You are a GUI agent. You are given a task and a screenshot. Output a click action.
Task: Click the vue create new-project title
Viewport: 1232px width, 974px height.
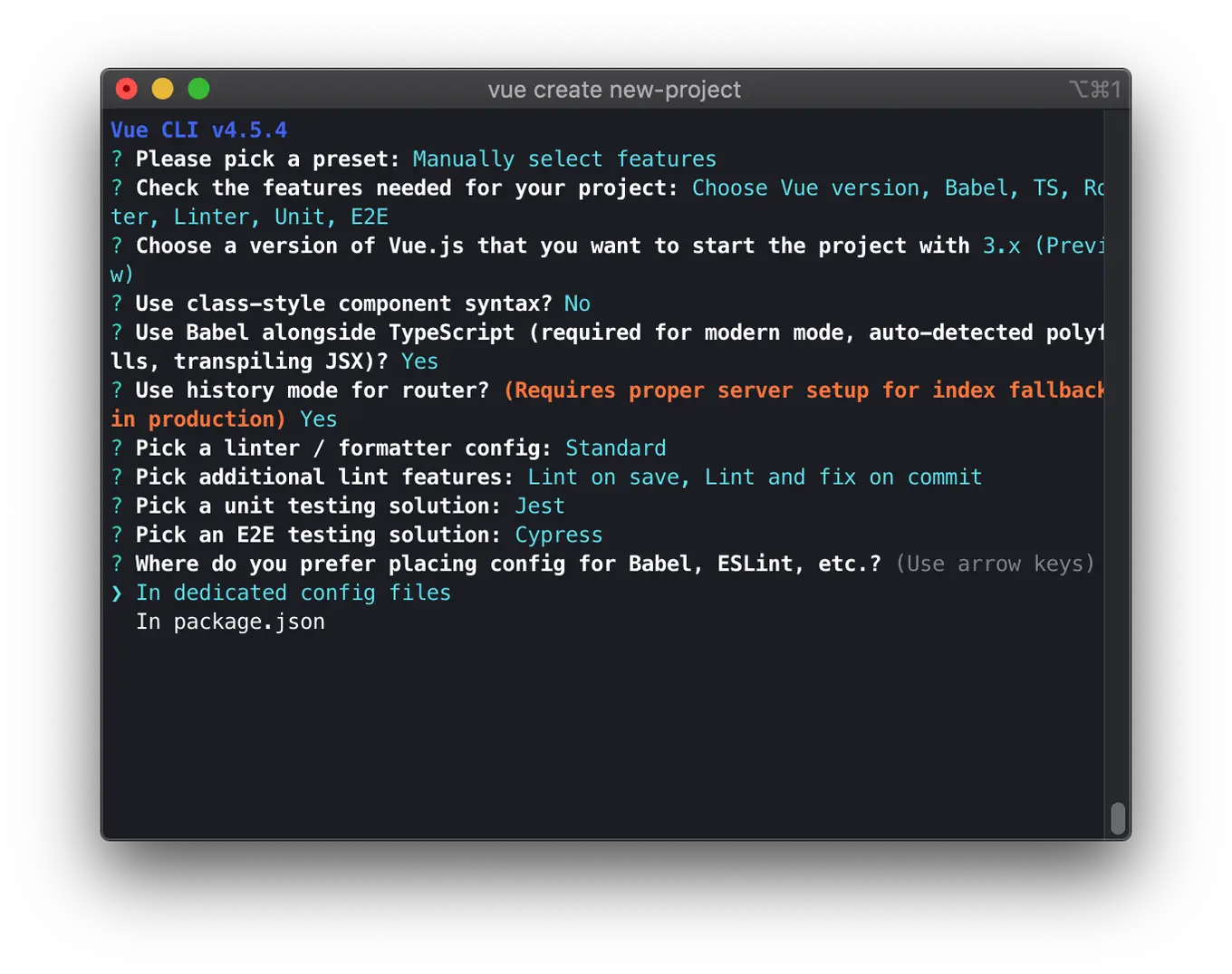point(614,90)
